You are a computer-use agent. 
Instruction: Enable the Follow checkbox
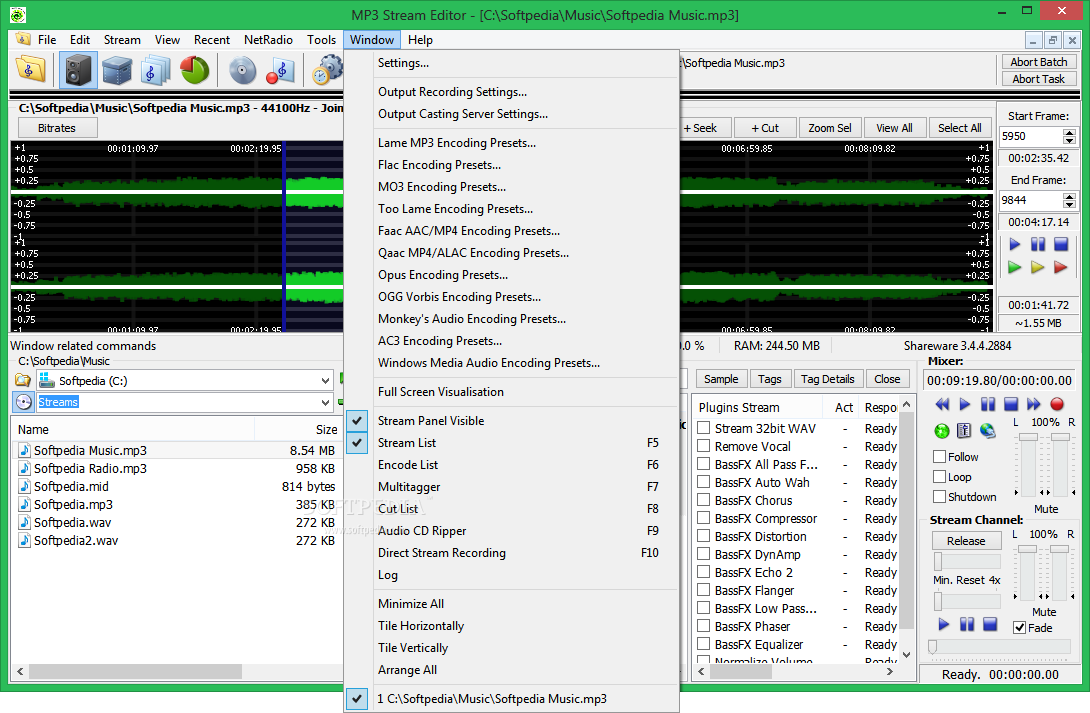click(x=940, y=457)
